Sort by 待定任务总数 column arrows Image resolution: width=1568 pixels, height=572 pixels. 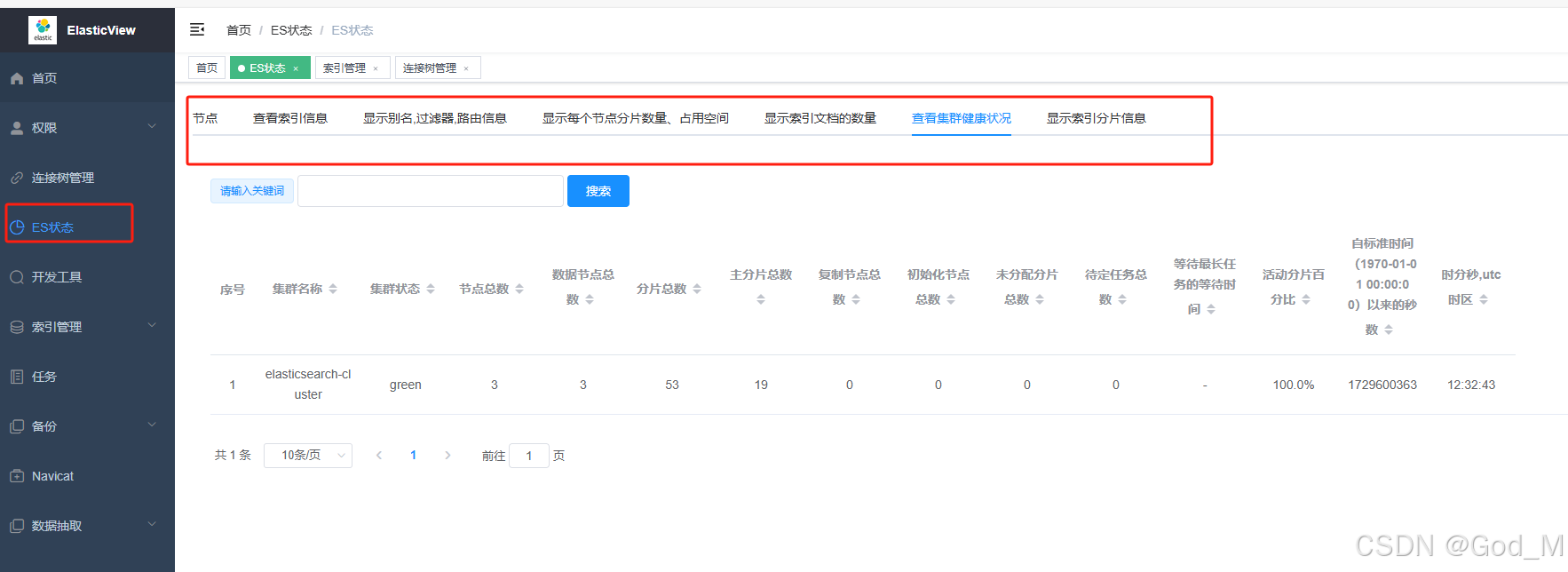pyautogui.click(x=1122, y=299)
